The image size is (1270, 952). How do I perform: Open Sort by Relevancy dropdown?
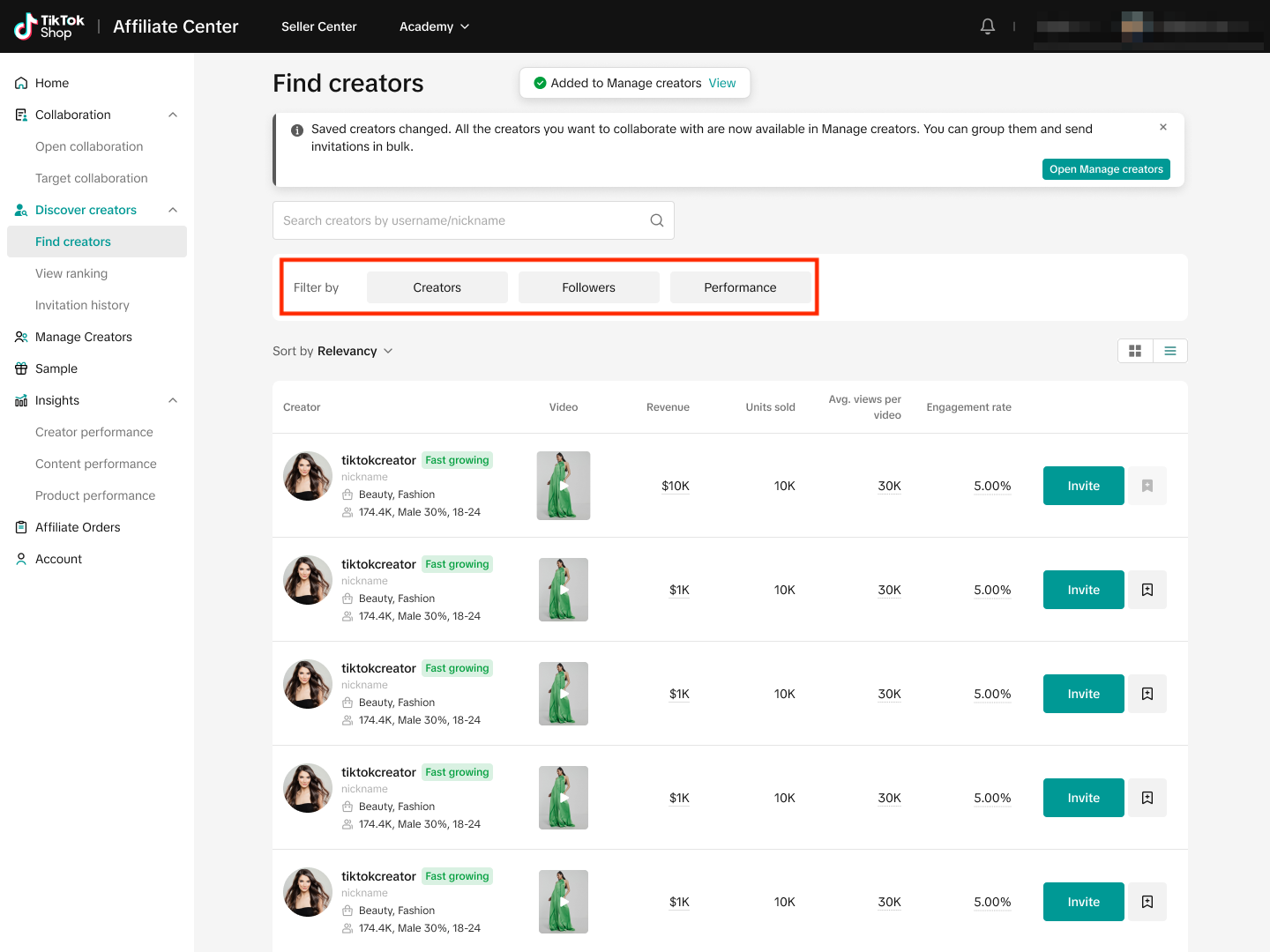point(333,351)
